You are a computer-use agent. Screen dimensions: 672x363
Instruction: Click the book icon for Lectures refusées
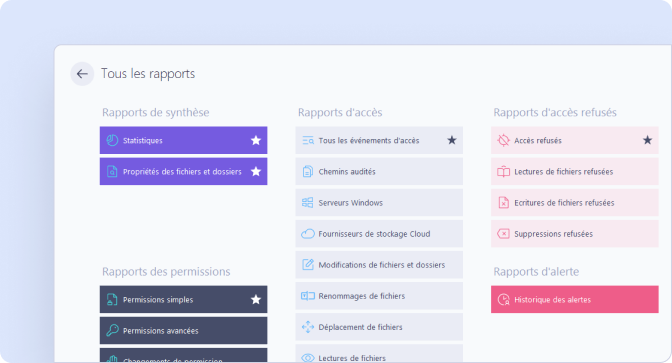click(x=503, y=171)
